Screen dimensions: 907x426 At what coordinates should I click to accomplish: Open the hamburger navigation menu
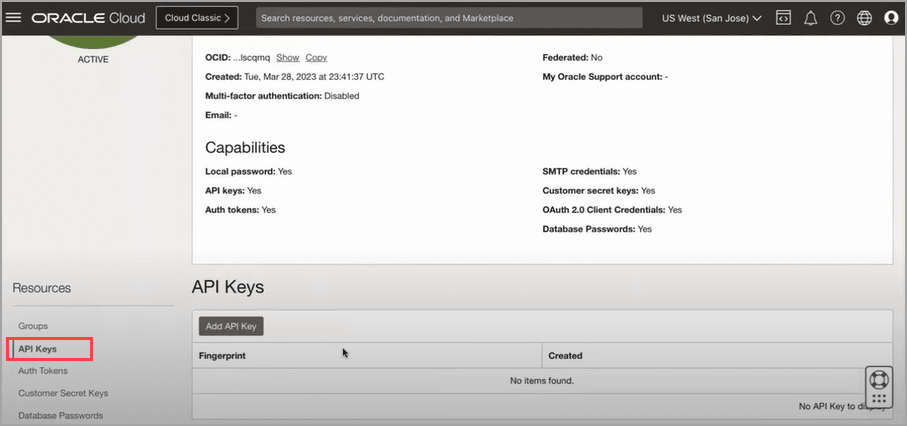pyautogui.click(x=14, y=18)
